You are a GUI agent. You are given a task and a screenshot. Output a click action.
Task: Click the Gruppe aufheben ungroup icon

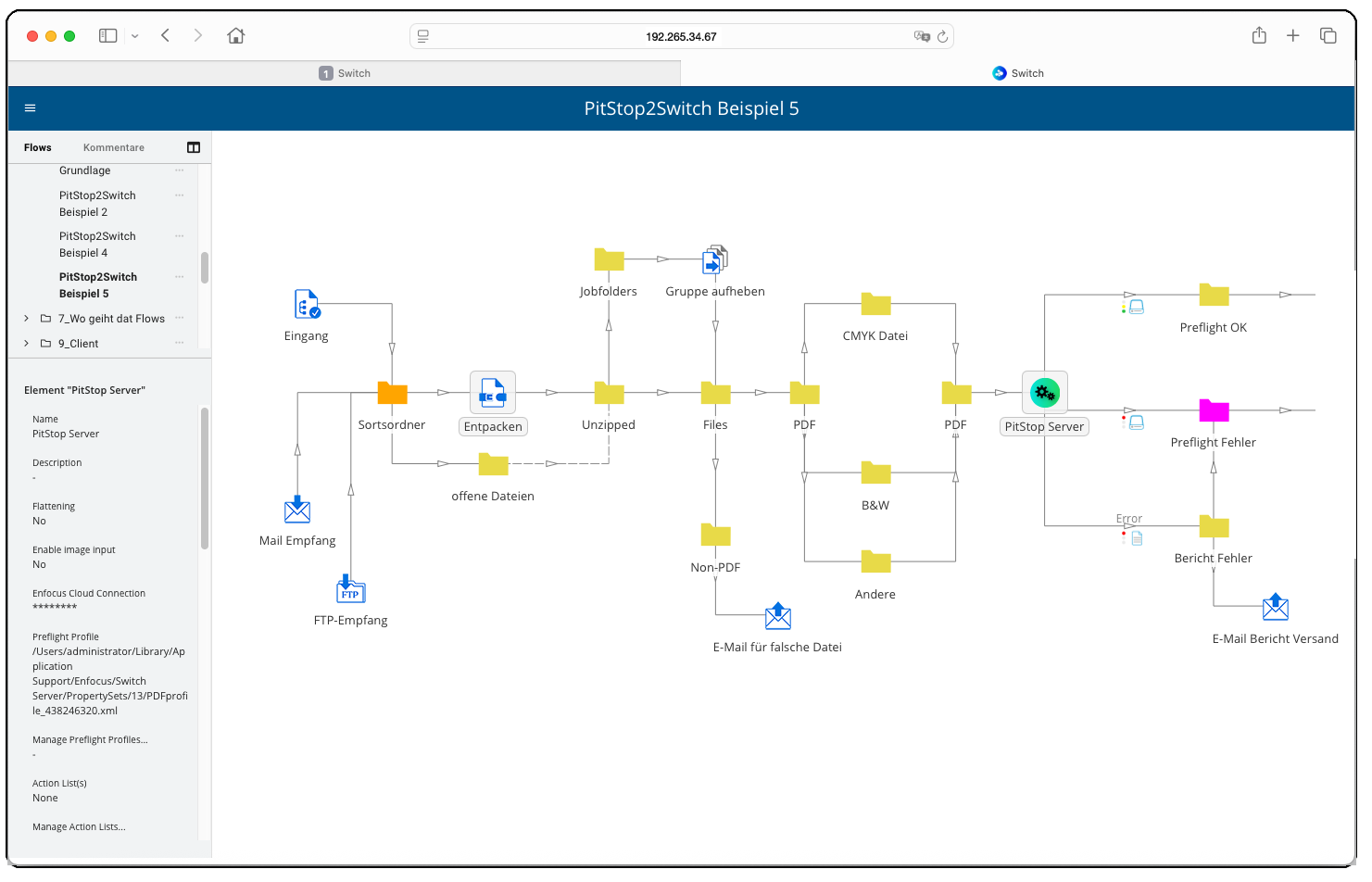pyautogui.click(x=714, y=258)
